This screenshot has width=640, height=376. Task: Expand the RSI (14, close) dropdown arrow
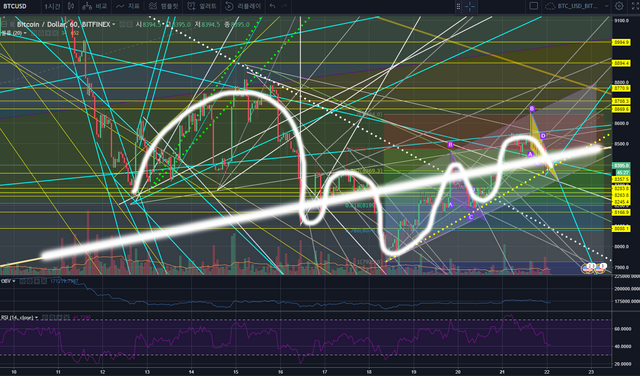pos(36,317)
